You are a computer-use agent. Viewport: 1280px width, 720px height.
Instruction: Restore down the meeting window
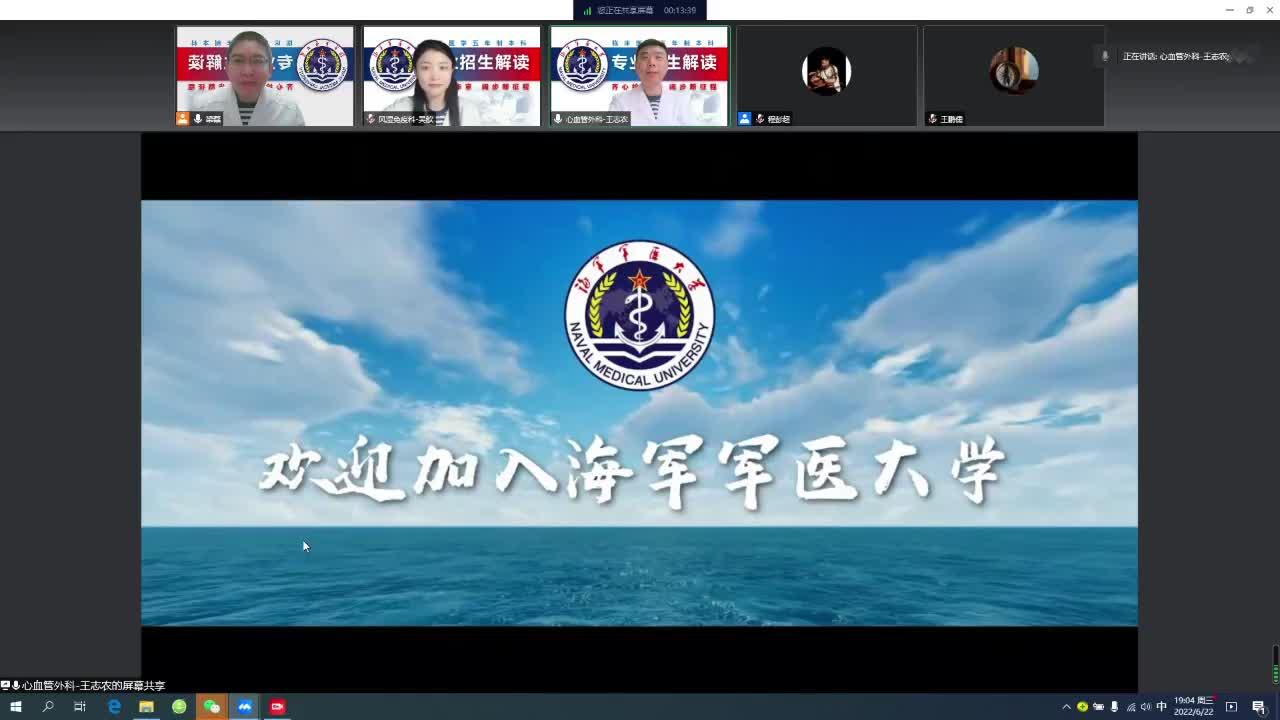click(x=1249, y=10)
